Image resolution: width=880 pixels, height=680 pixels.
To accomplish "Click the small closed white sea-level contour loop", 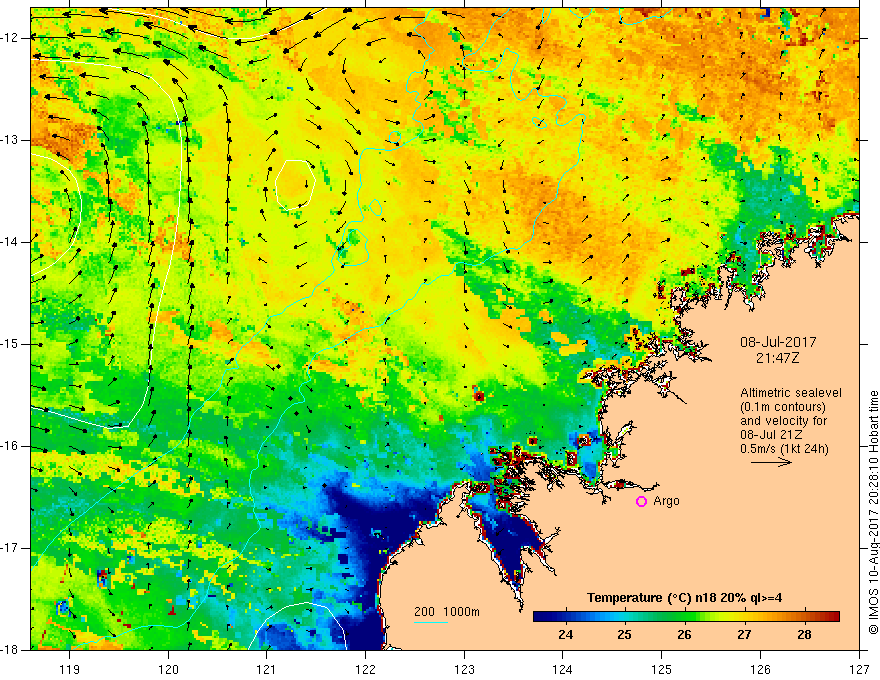I will (x=295, y=185).
